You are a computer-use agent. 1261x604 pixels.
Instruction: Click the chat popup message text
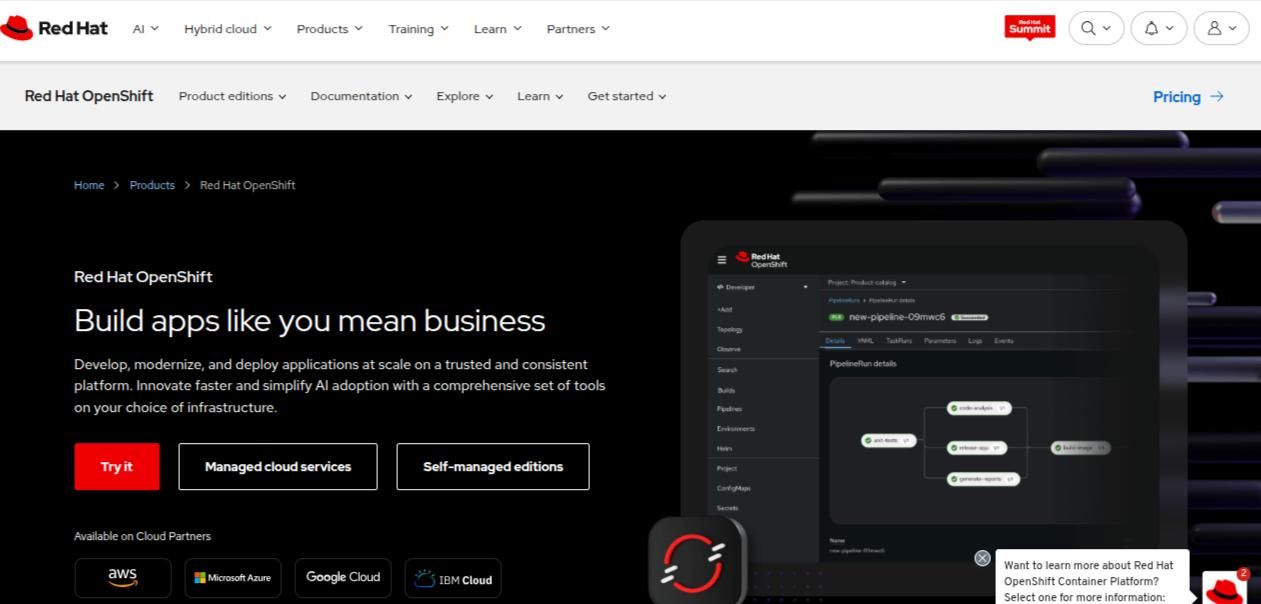tap(1089, 581)
